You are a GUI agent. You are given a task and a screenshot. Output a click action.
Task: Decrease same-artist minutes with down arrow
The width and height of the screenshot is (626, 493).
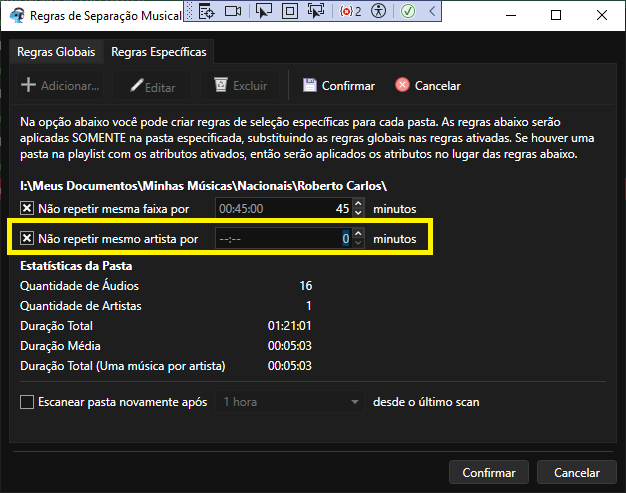click(359, 244)
